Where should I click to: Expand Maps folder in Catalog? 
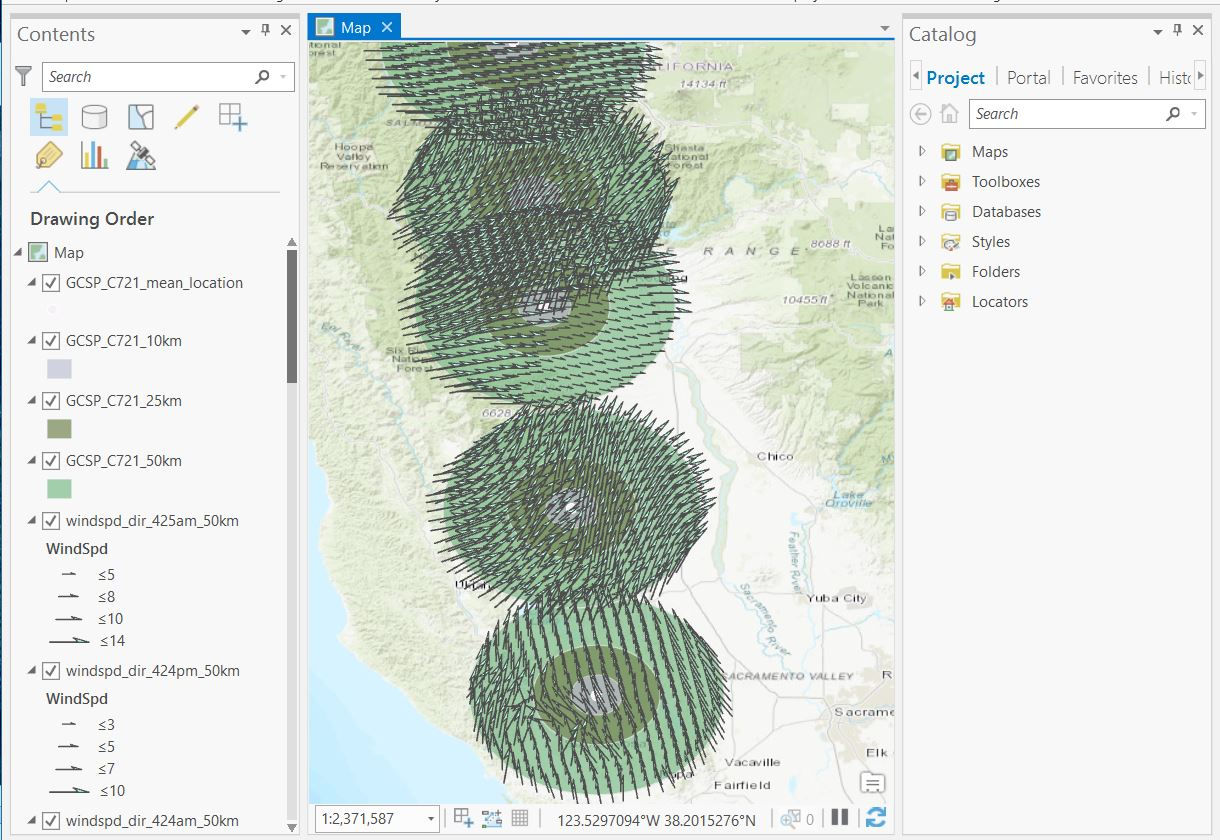(x=922, y=152)
